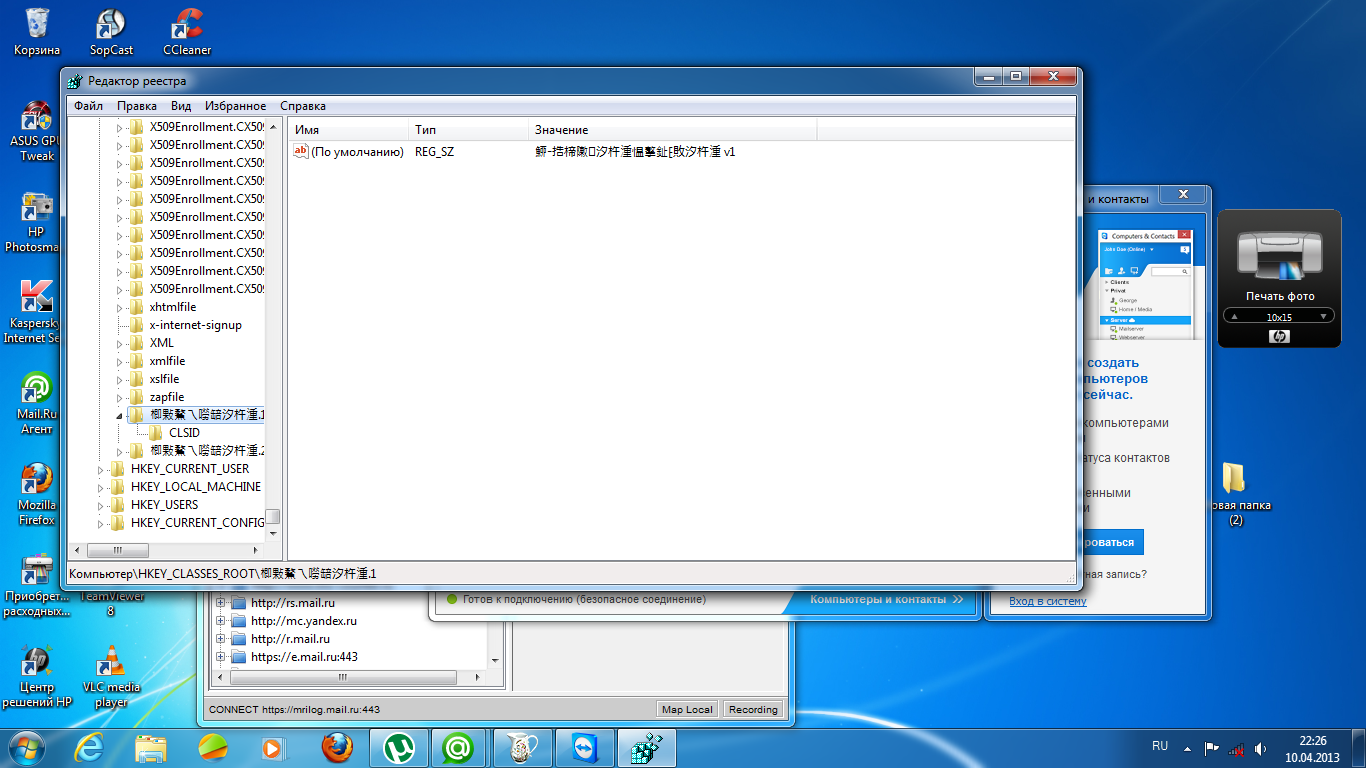This screenshot has width=1366, height=768.
Task: Select the CLSID subkey in the tree
Action: click(x=184, y=433)
